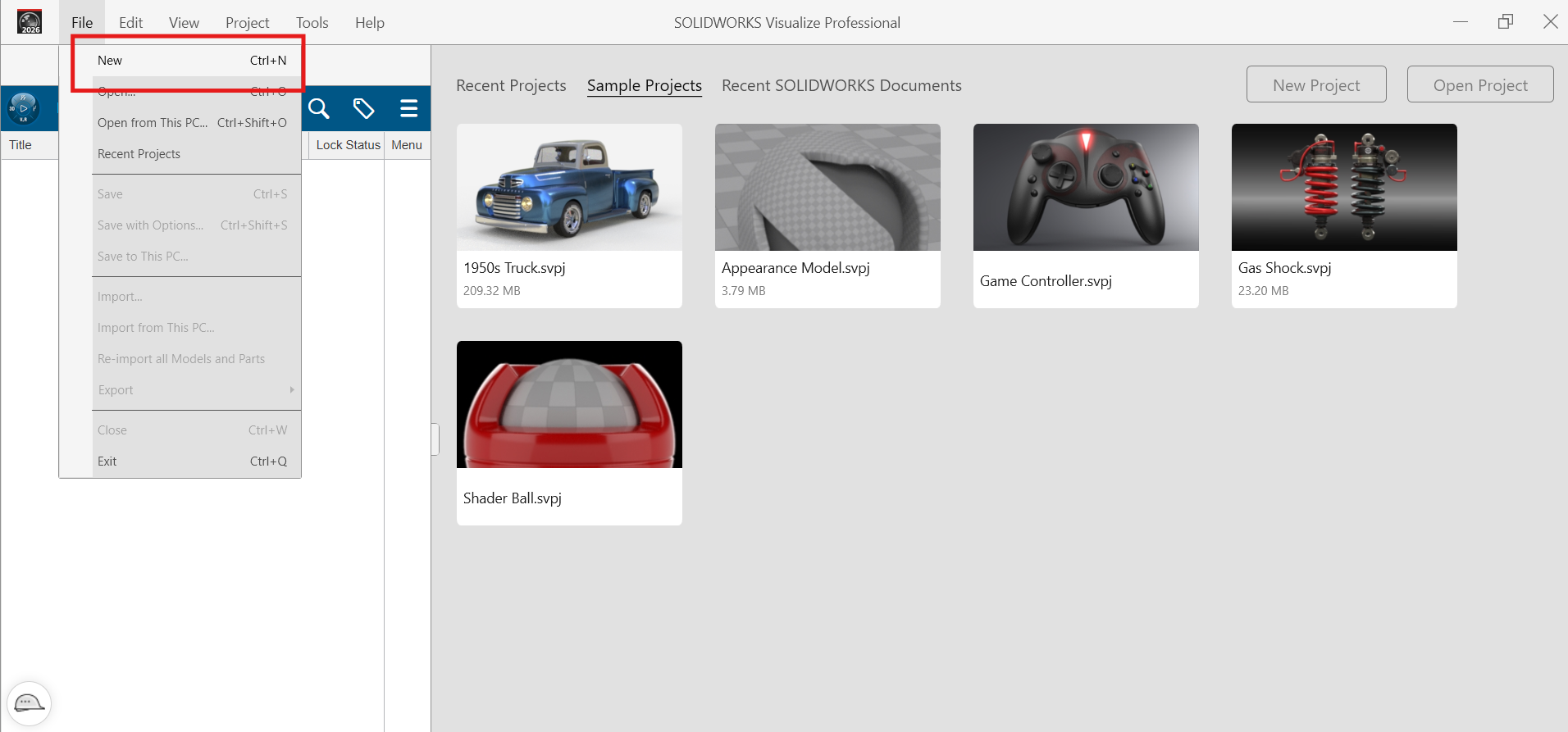Screen dimensions: 1568x732
Task: Restore down the application window
Action: [x=1505, y=22]
